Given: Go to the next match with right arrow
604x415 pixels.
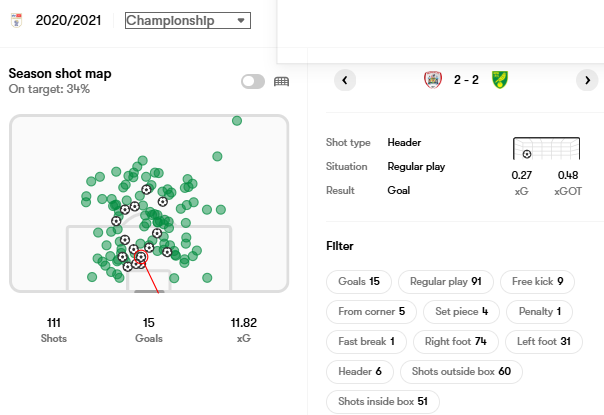Looking at the screenshot, I should [586, 80].
